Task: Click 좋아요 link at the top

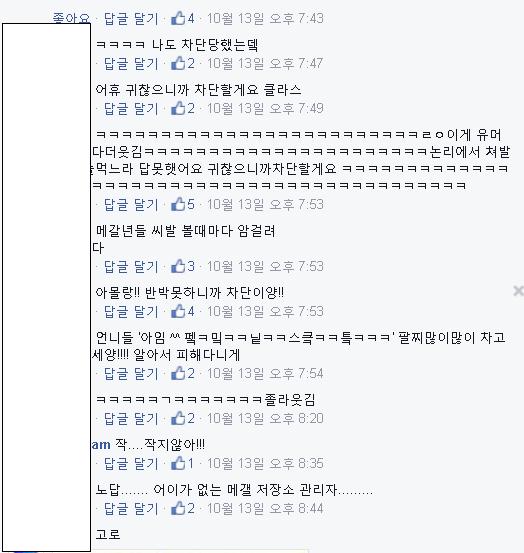Action: click(x=71, y=18)
